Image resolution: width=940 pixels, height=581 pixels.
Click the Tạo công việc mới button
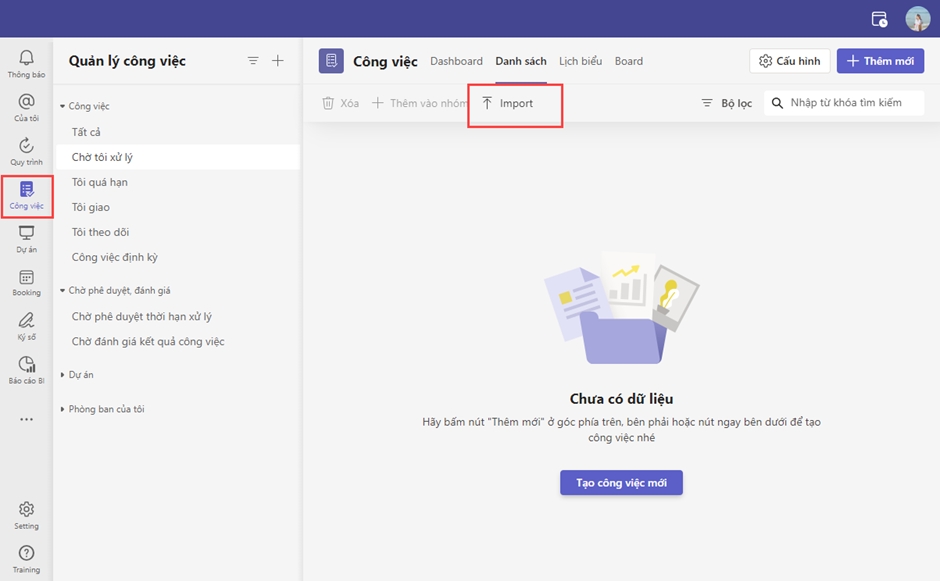tap(621, 483)
